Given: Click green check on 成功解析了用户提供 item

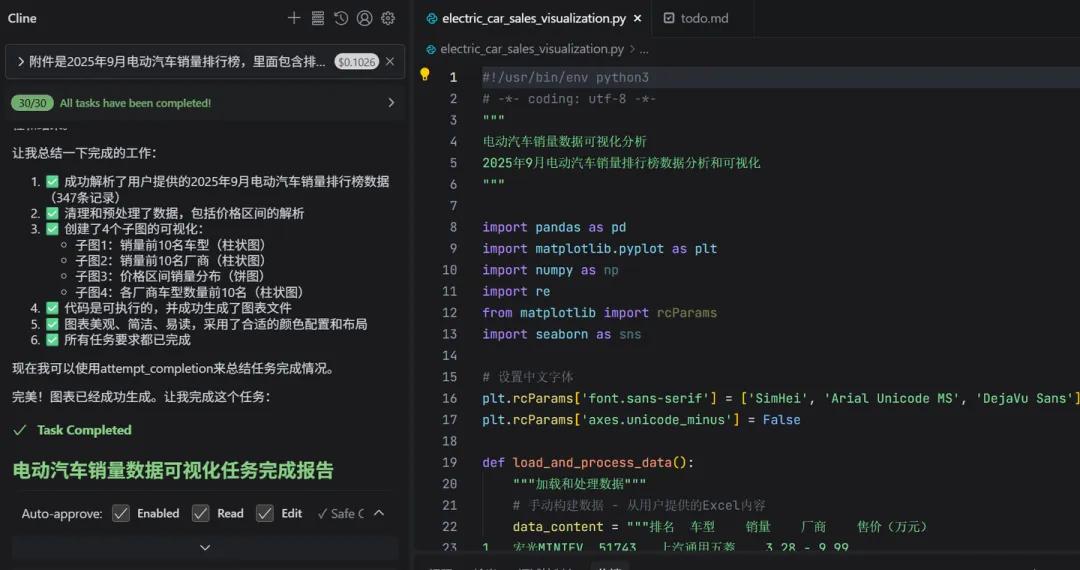Looking at the screenshot, I should point(52,182).
